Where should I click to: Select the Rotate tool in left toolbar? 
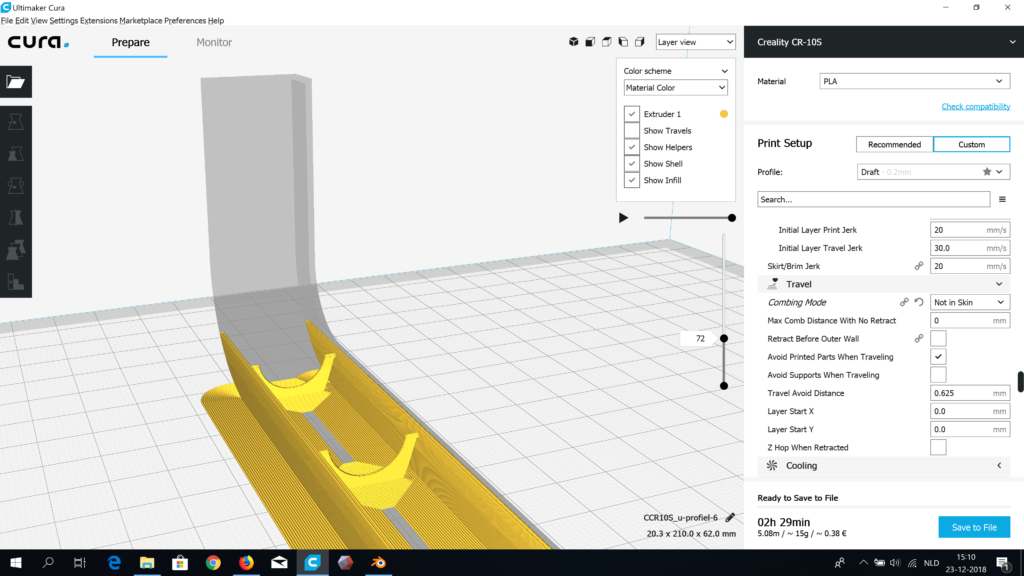click(16, 185)
